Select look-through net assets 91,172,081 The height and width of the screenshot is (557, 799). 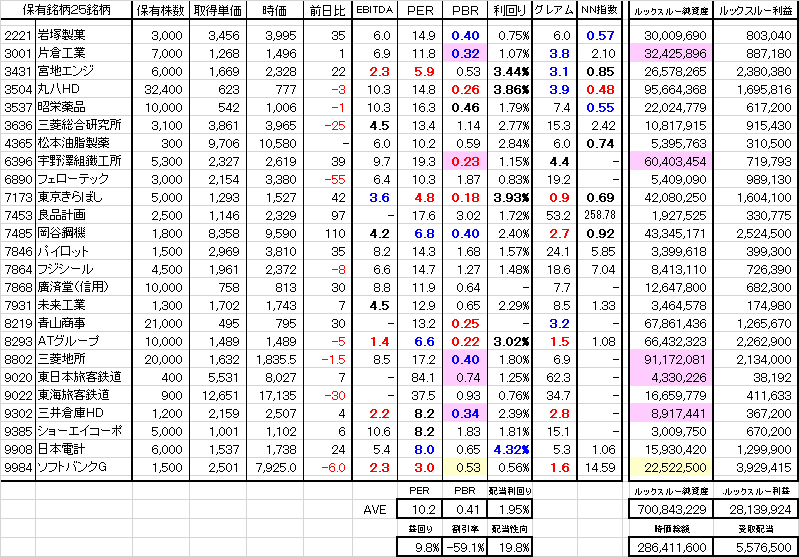[671, 359]
